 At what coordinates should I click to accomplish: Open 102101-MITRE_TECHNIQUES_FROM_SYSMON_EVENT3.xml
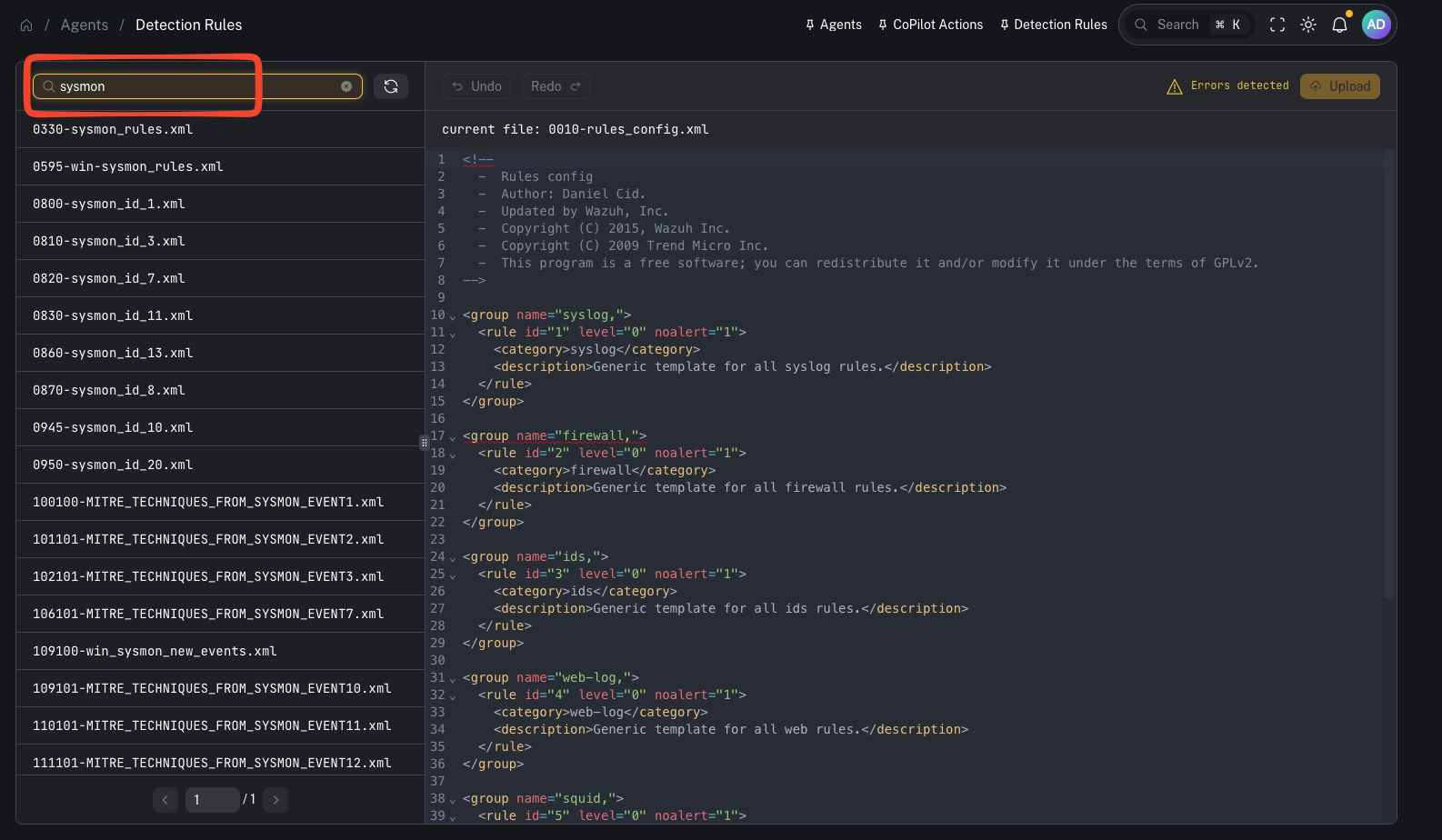[220, 576]
